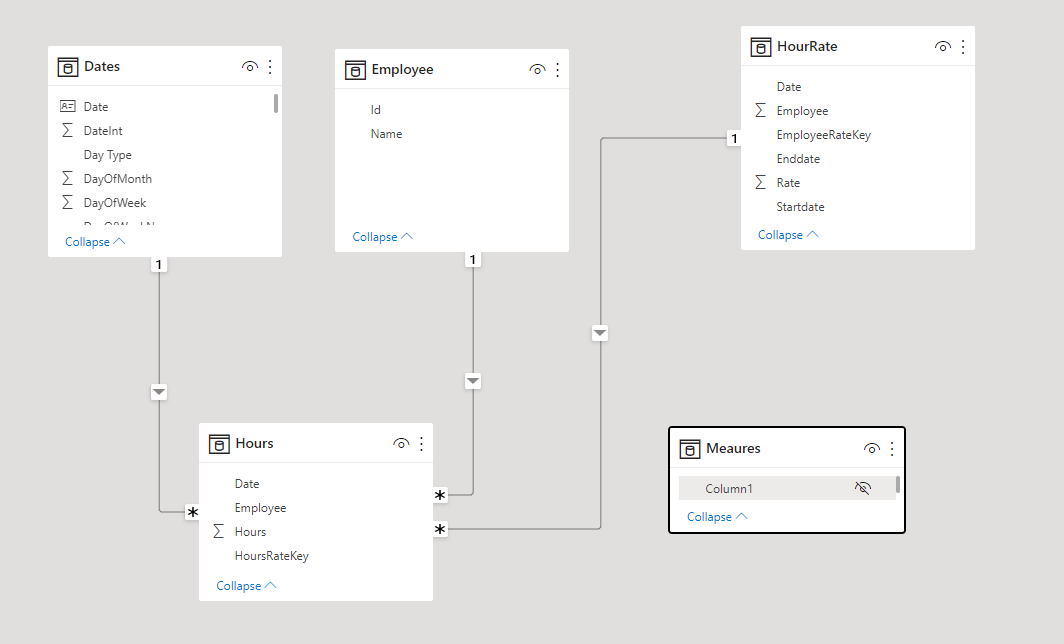Select the Dates to Hours relationship arrow
The width and height of the screenshot is (1064, 644).
click(x=159, y=392)
